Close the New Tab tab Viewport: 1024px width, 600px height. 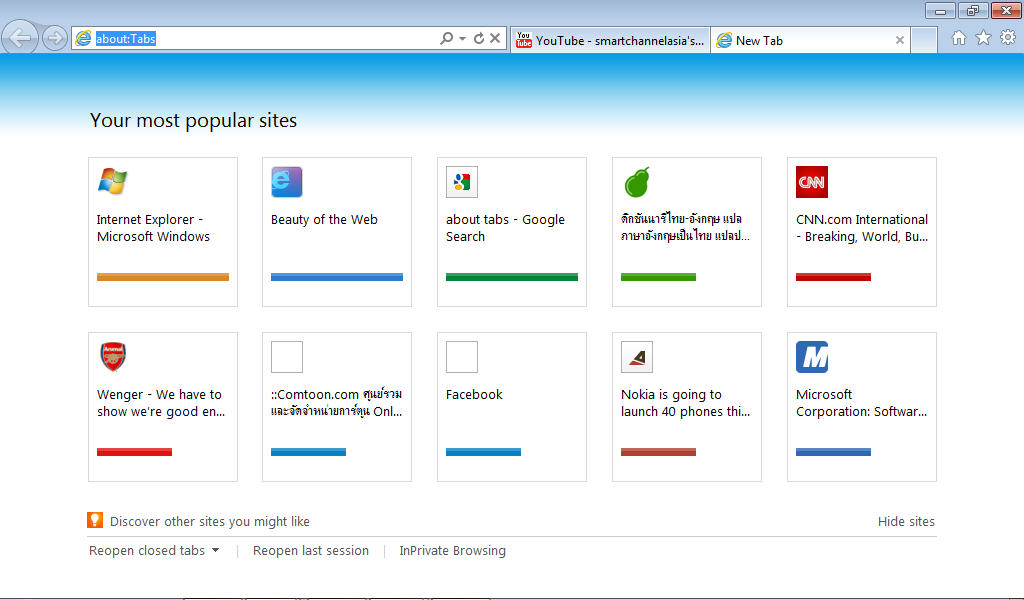(899, 40)
